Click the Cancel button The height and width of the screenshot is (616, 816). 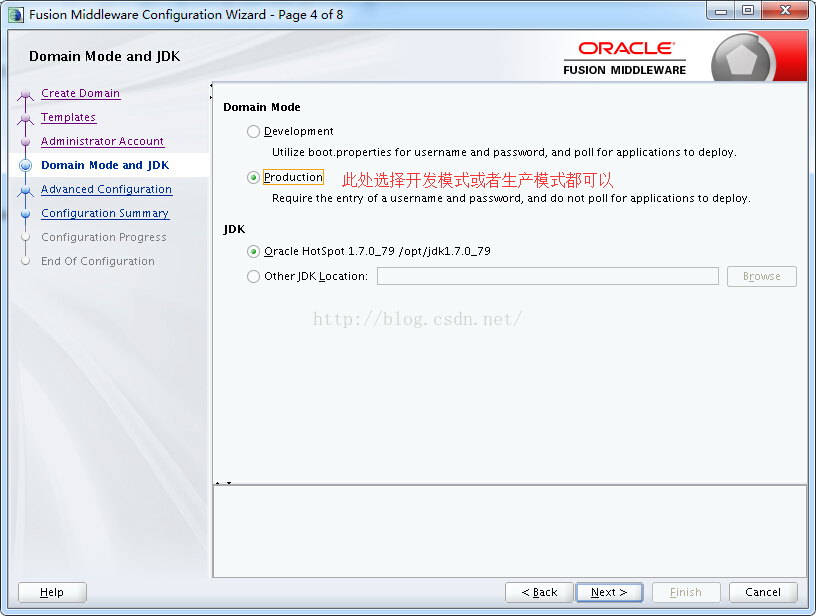click(x=763, y=592)
